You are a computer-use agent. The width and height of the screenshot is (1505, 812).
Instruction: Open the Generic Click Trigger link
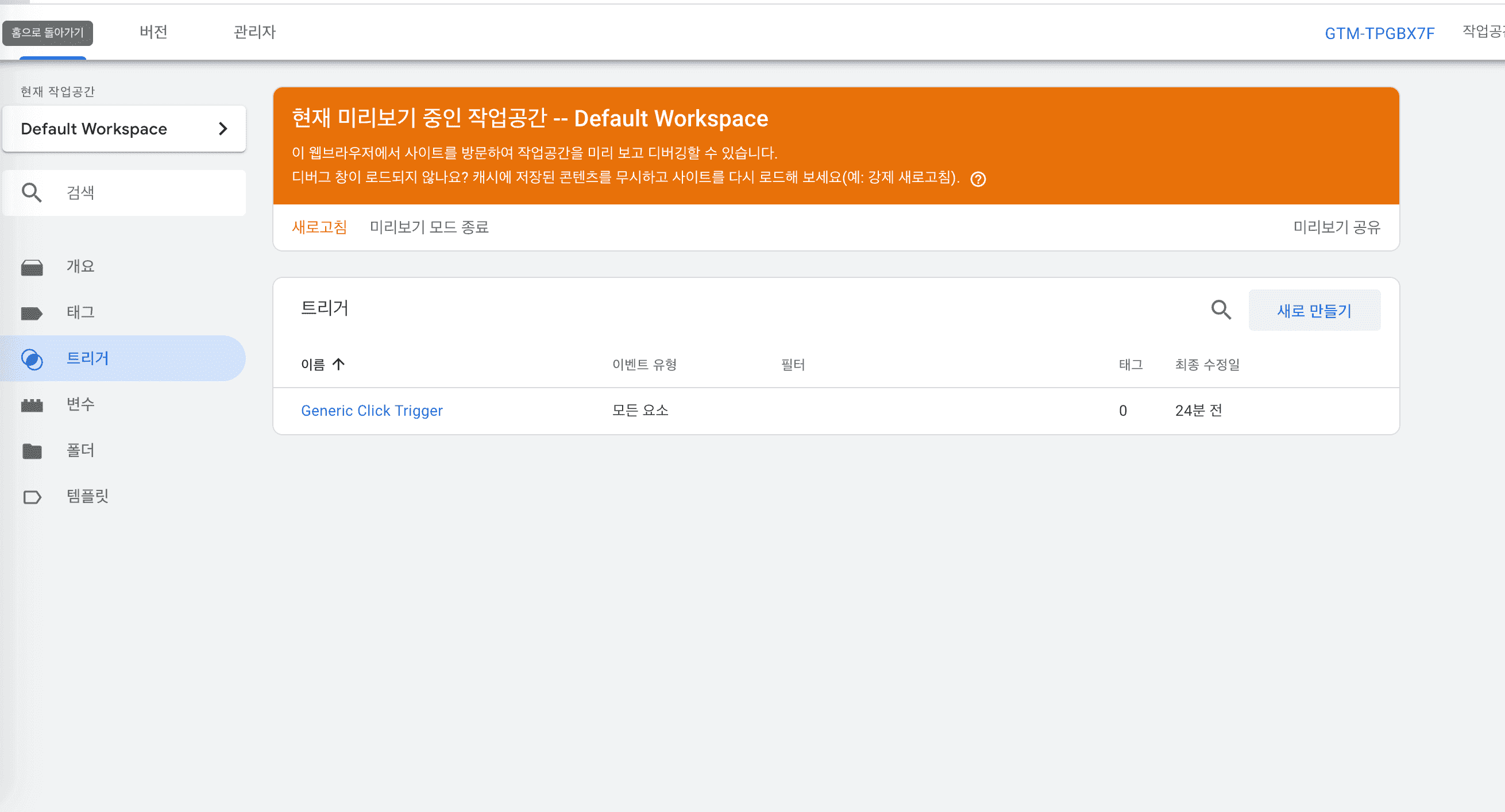(372, 411)
